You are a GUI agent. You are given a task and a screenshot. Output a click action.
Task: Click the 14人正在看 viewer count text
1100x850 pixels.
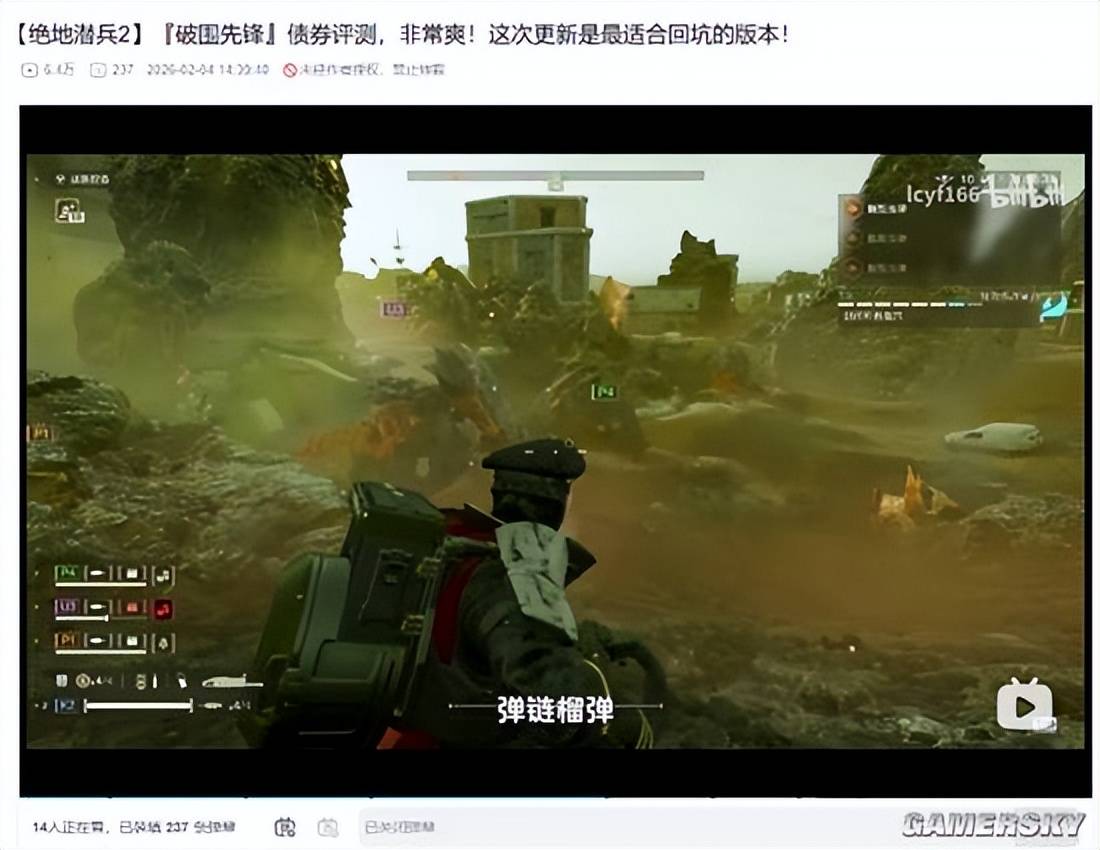(x=69, y=828)
